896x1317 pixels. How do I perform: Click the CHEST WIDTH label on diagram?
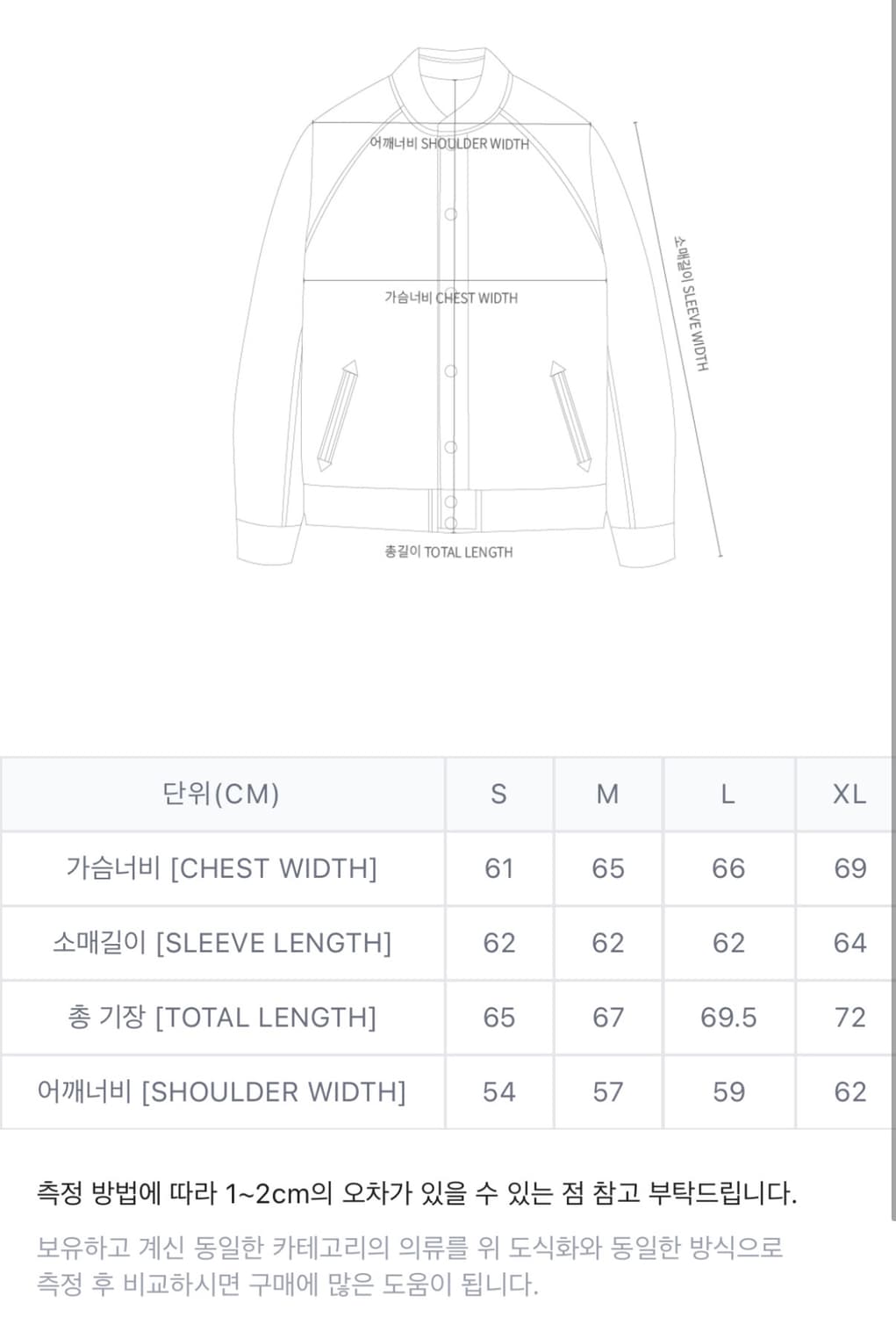coord(451,299)
